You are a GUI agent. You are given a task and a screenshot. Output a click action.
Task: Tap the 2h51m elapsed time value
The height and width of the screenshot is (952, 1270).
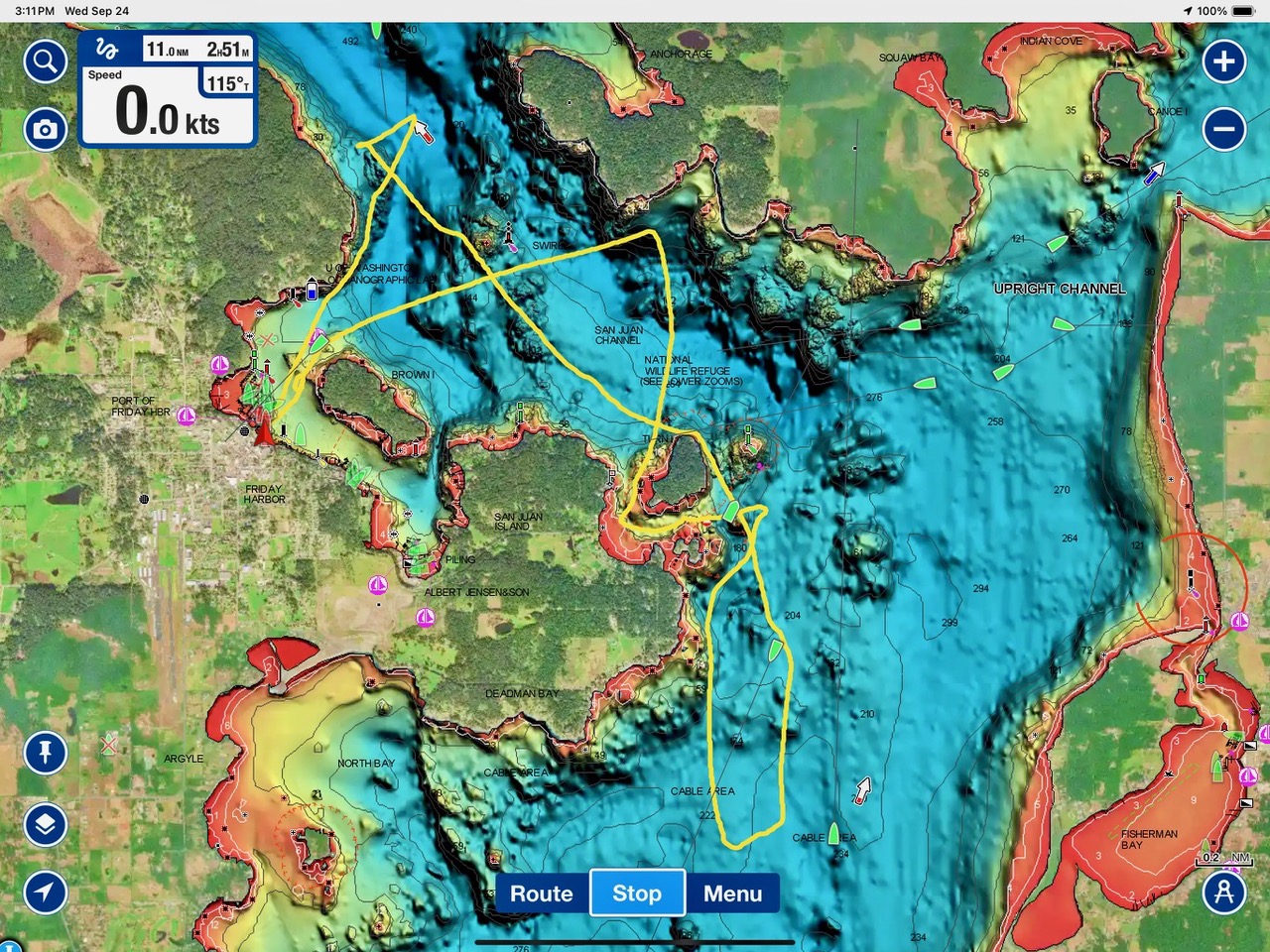(x=228, y=50)
